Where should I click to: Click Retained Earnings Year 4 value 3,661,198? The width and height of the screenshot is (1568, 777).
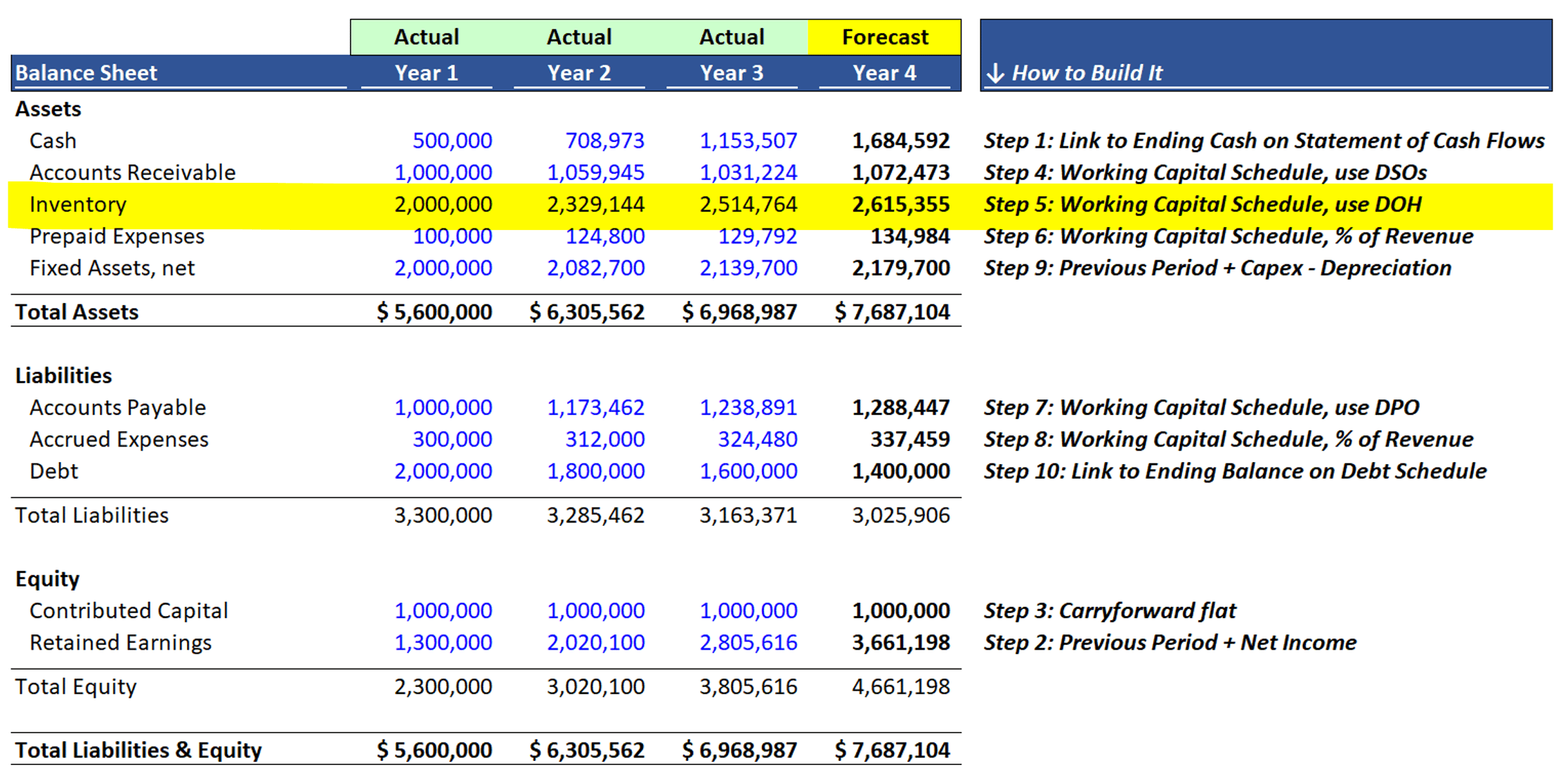(x=900, y=643)
